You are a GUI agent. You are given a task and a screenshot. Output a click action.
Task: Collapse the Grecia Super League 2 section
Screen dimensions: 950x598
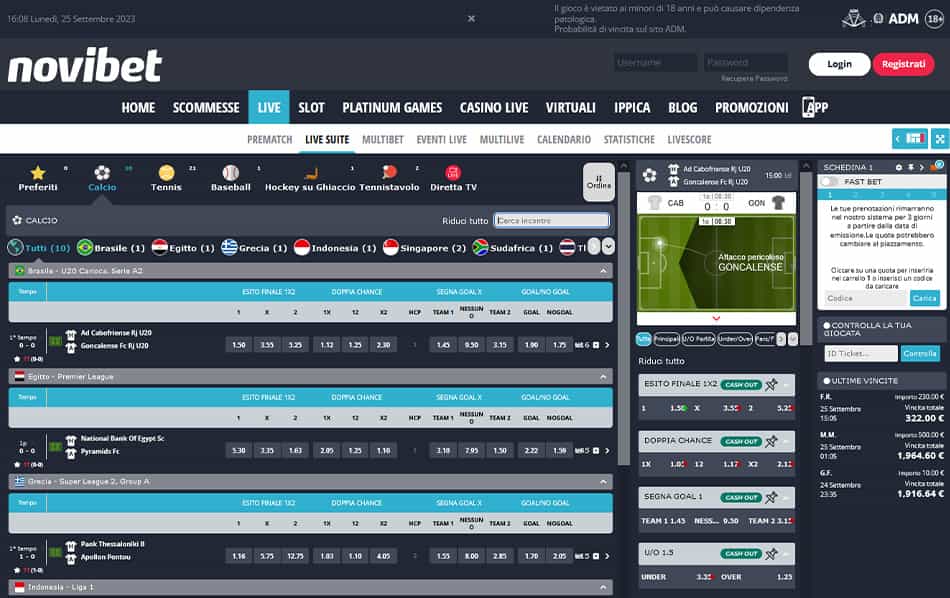click(603, 482)
